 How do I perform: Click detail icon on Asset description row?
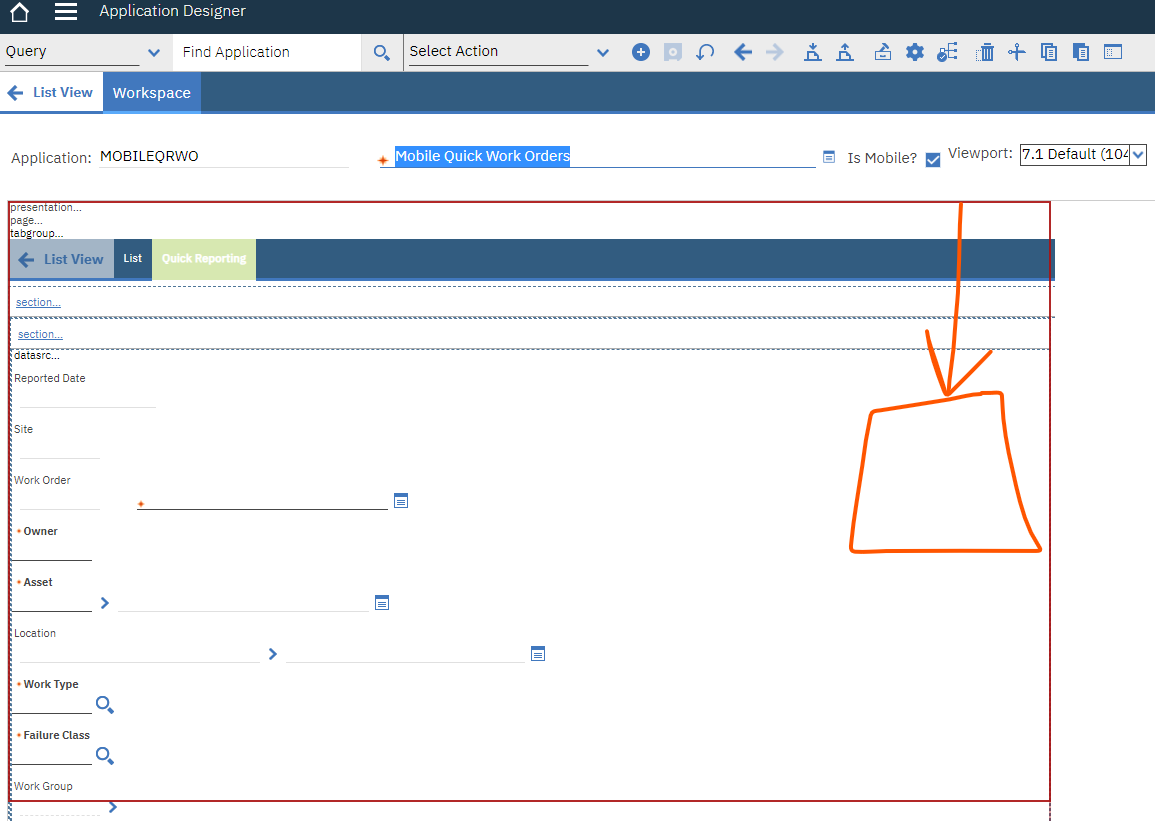[x=382, y=603]
